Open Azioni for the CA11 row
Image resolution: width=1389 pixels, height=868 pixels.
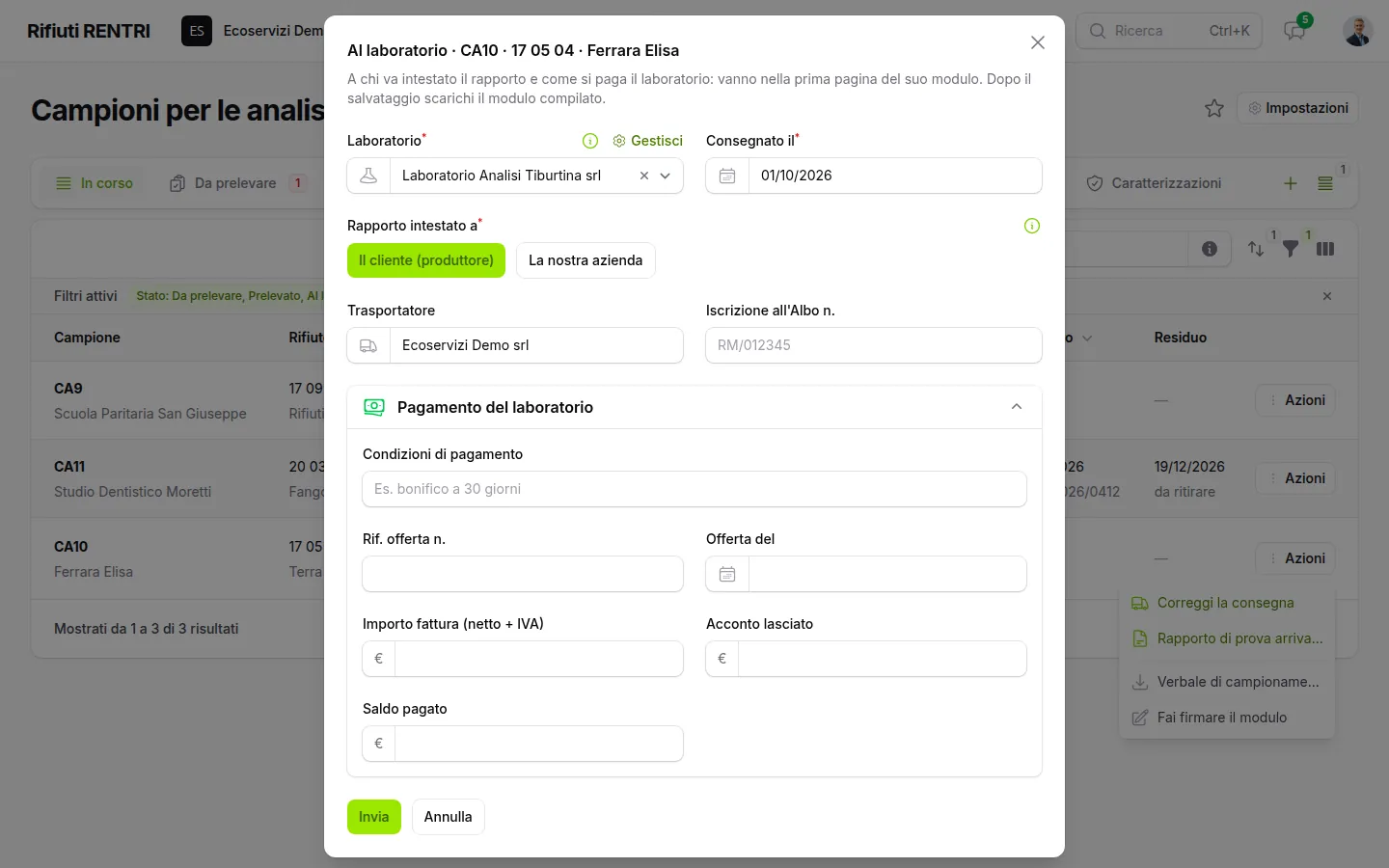(1295, 478)
